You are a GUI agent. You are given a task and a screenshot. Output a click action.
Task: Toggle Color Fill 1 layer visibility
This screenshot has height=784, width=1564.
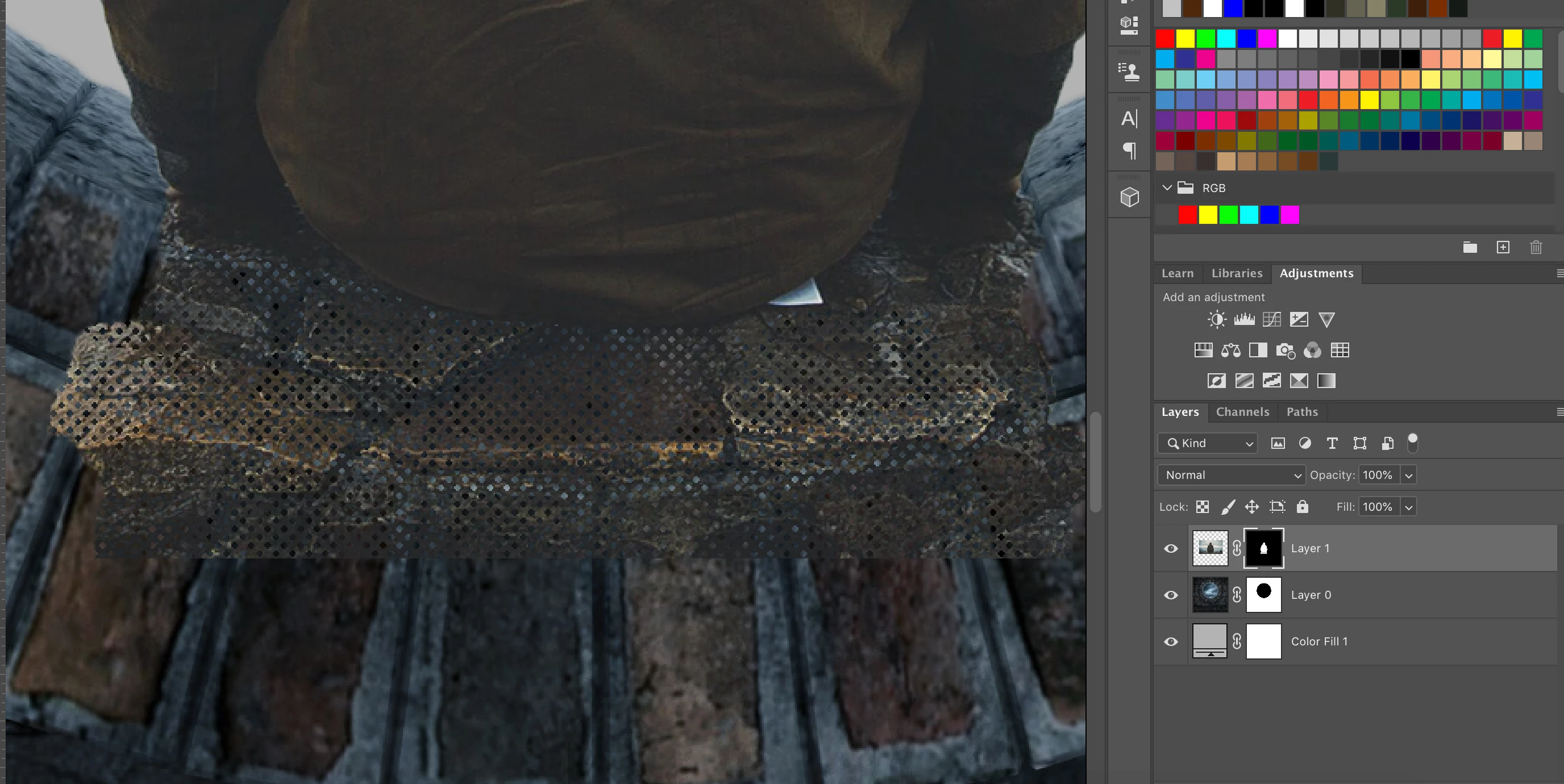pyautogui.click(x=1171, y=641)
